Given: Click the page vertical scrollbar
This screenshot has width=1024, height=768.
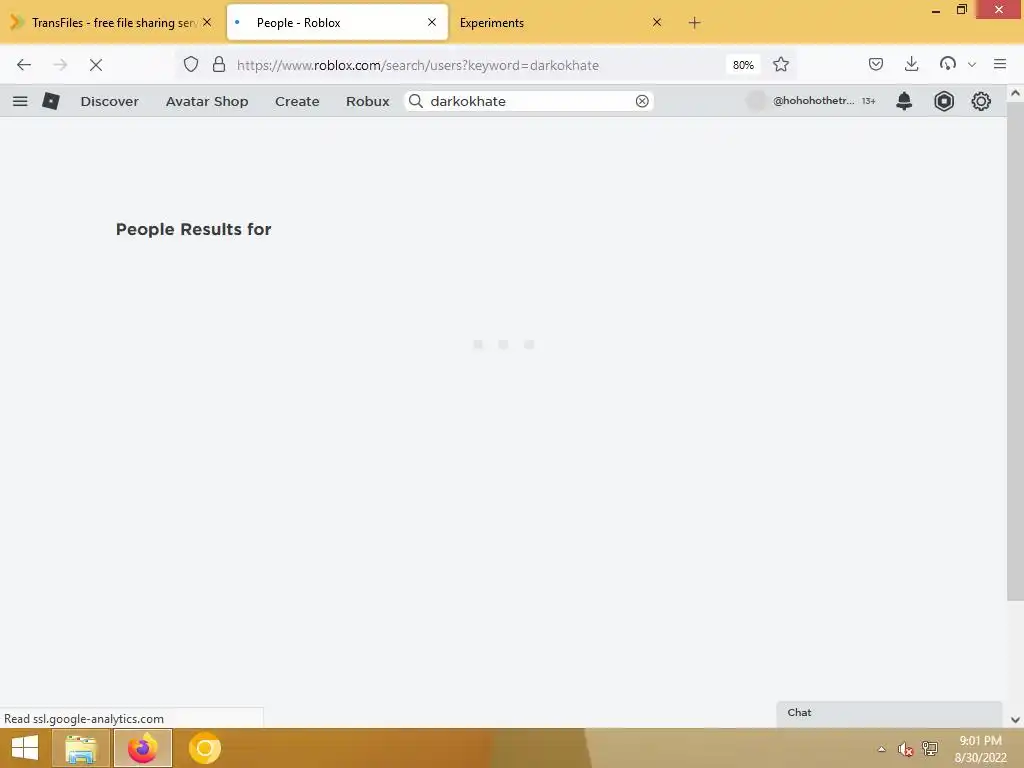Looking at the screenshot, I should pyautogui.click(x=1015, y=353).
